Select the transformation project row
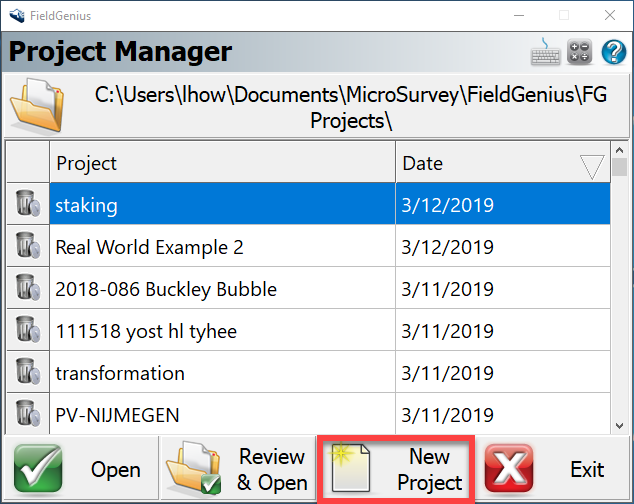Image resolution: width=634 pixels, height=504 pixels. [x=222, y=373]
